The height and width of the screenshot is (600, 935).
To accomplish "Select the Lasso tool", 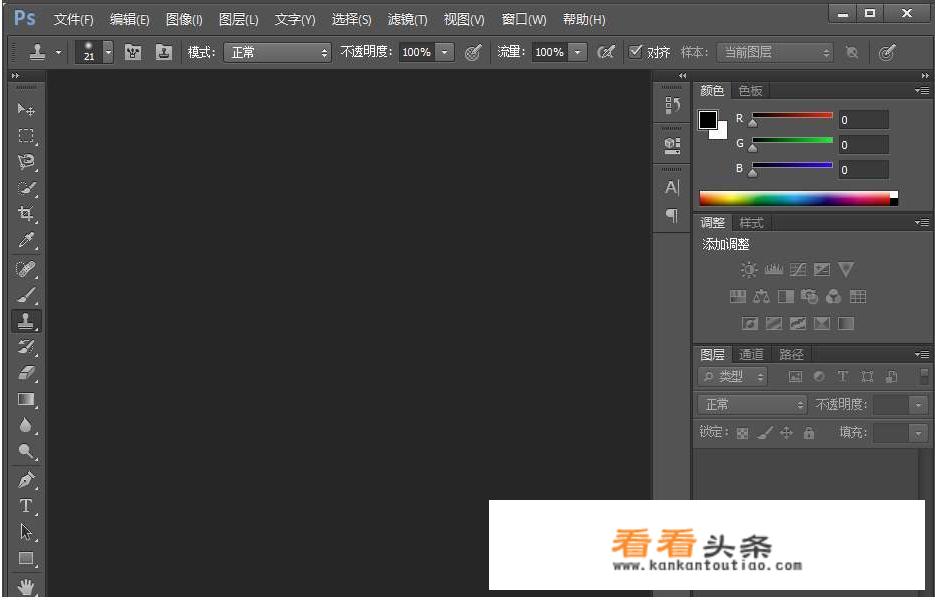I will pyautogui.click(x=26, y=162).
